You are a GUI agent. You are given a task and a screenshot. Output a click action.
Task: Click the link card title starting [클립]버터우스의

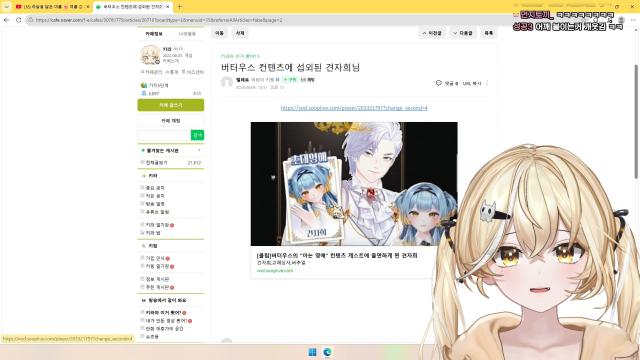tap(337, 255)
